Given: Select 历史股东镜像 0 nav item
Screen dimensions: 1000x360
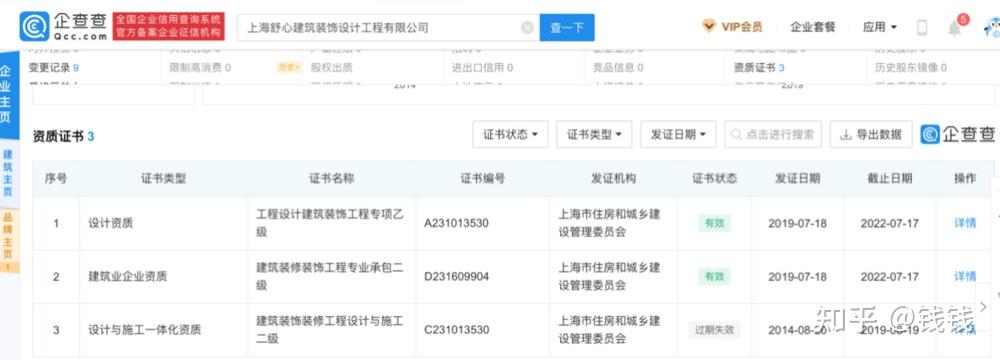Looking at the screenshot, I should pos(911,68).
